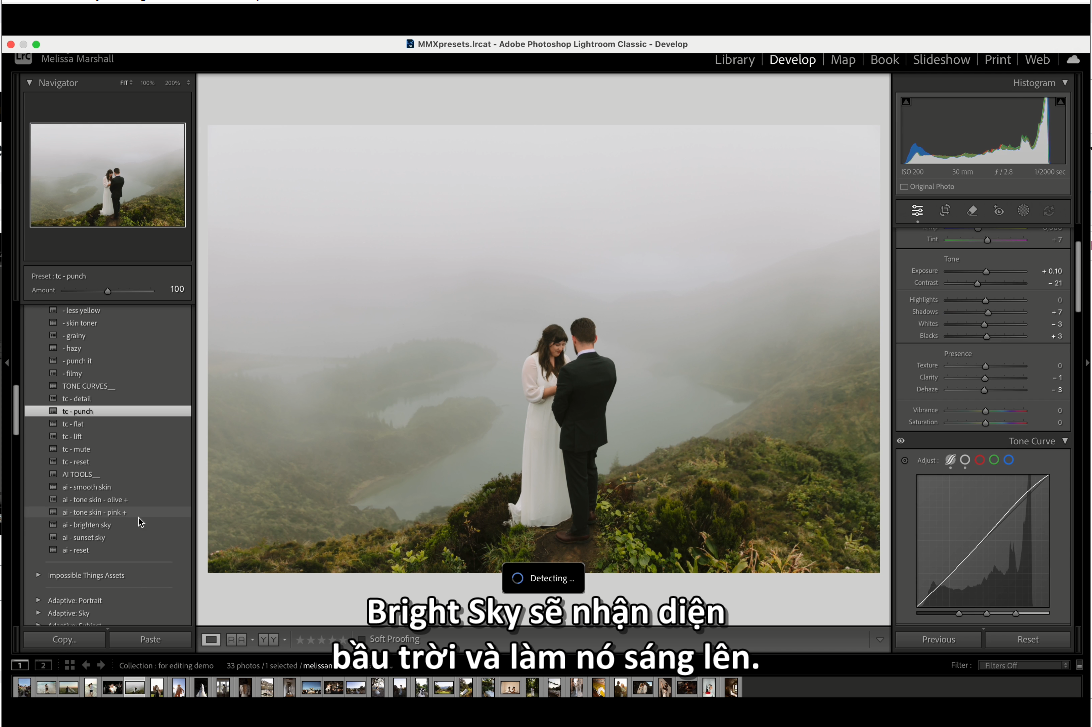Click the Copy settings button
The image size is (1092, 727).
point(64,639)
